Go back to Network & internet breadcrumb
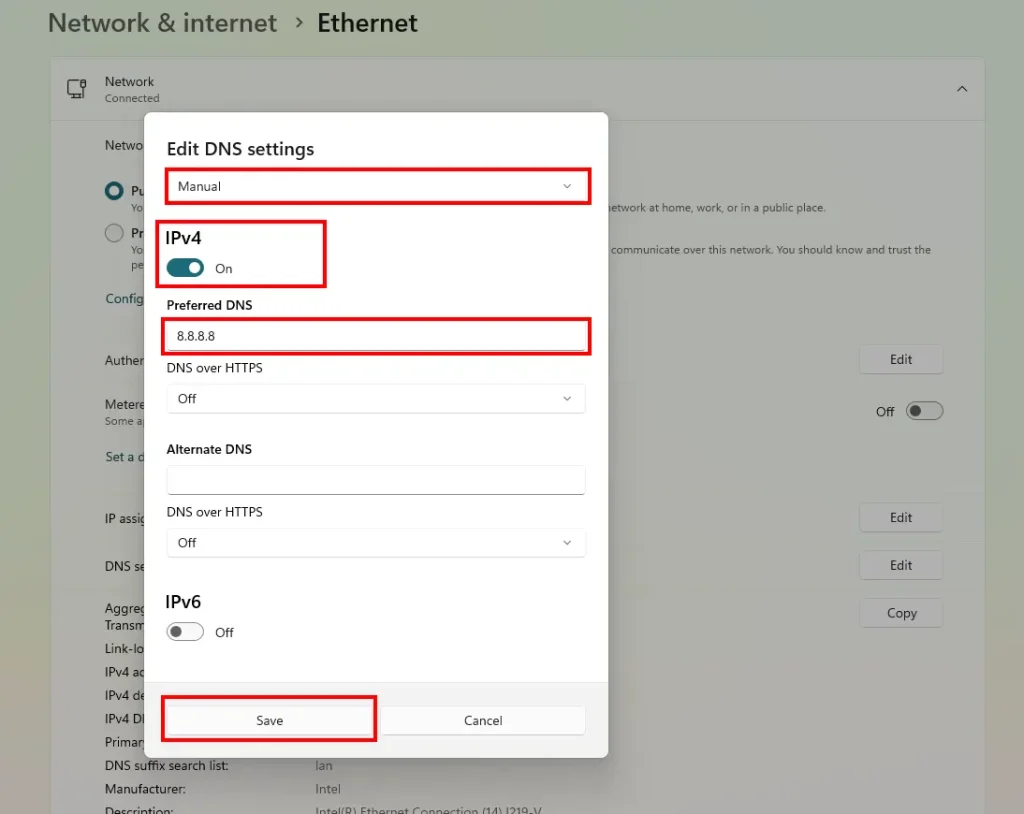The height and width of the screenshot is (814, 1024). pos(162,23)
